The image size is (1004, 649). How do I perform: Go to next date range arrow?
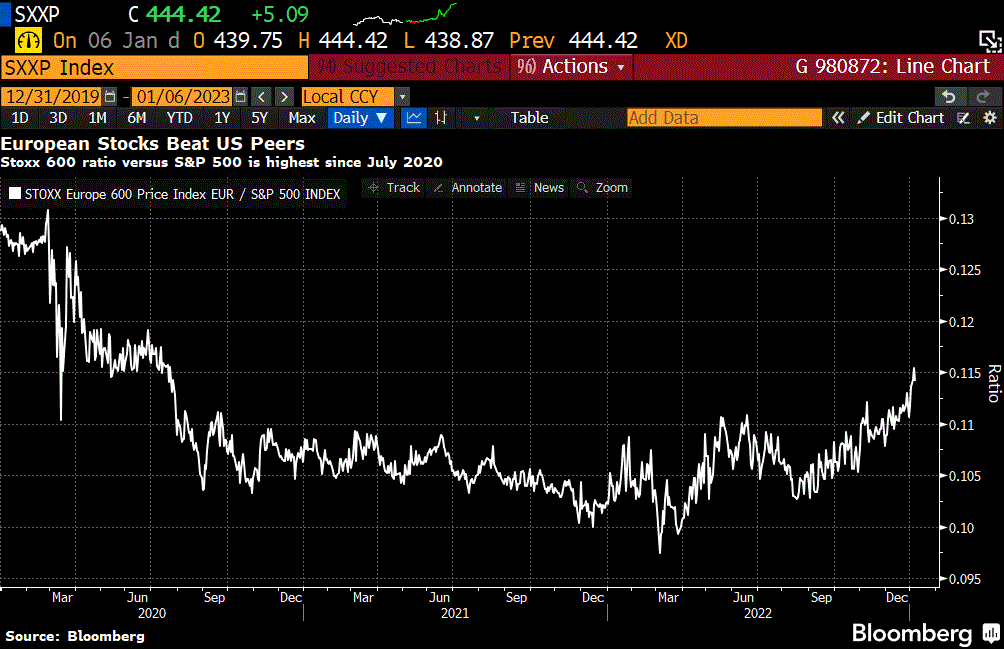tap(284, 97)
